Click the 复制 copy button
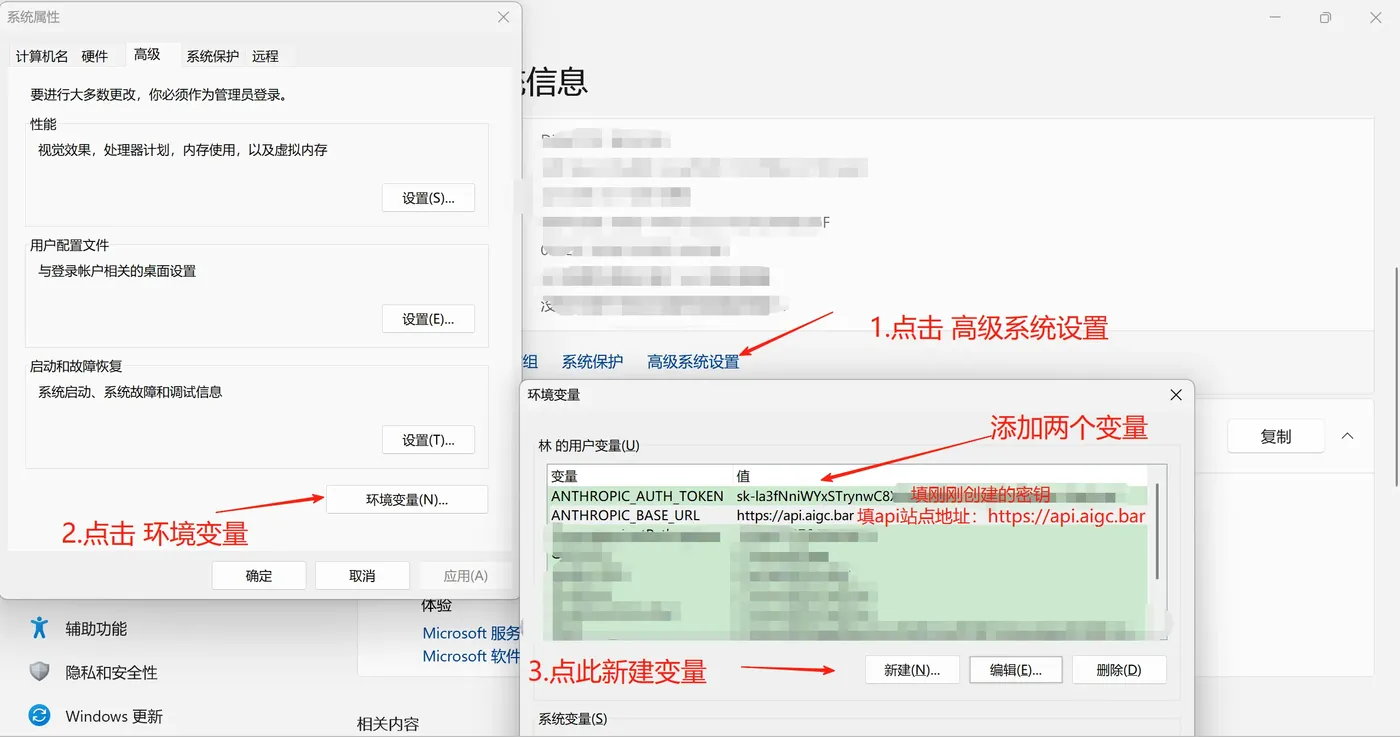The image size is (1400, 737). (x=1275, y=436)
